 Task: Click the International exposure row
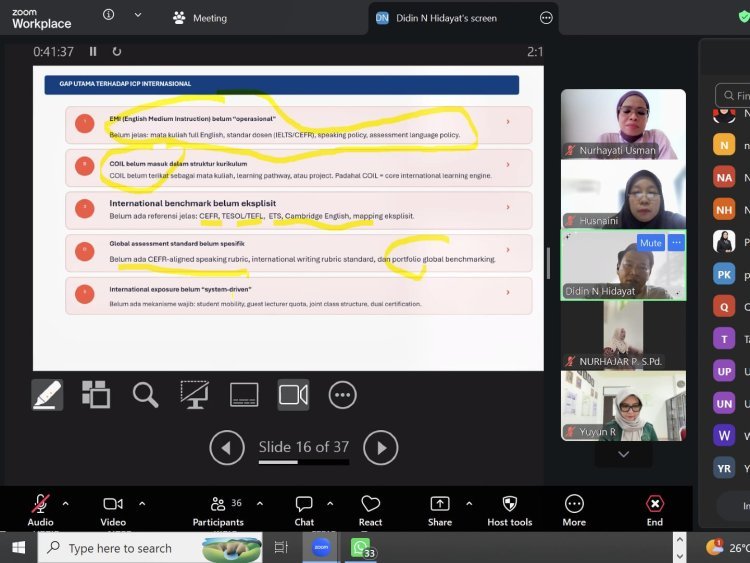click(x=299, y=296)
